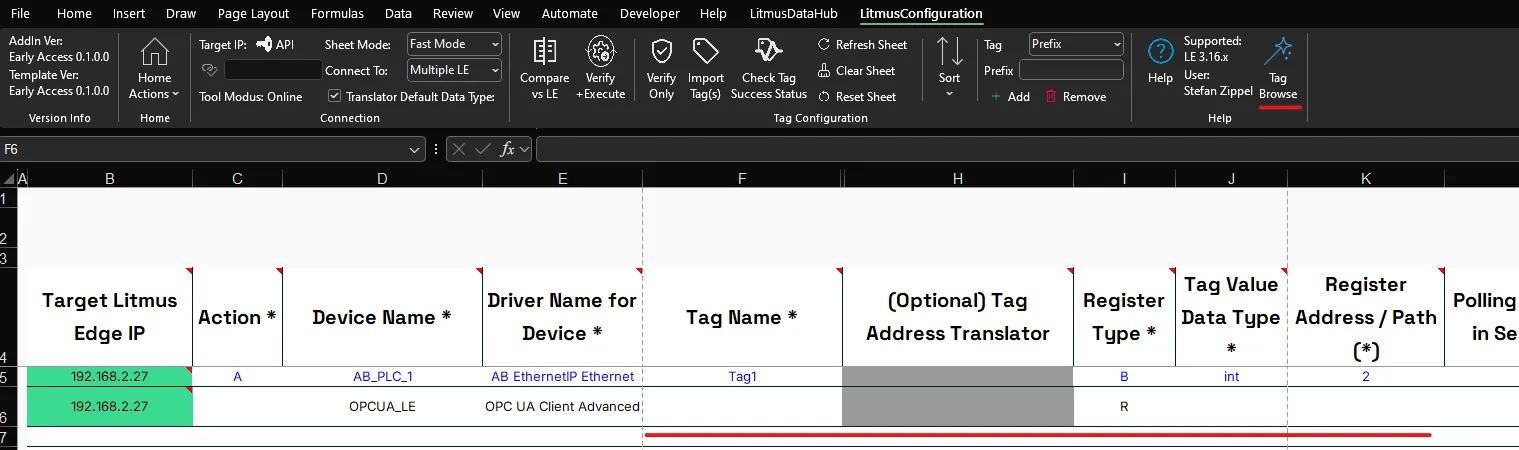This screenshot has height=450, width=1519.
Task: Select the OPCUA_LE cell
Action: coord(382,407)
